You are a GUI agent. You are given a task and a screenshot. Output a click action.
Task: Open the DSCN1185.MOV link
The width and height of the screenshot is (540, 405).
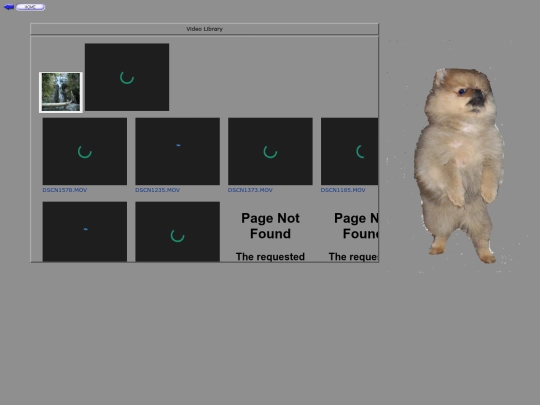point(343,190)
